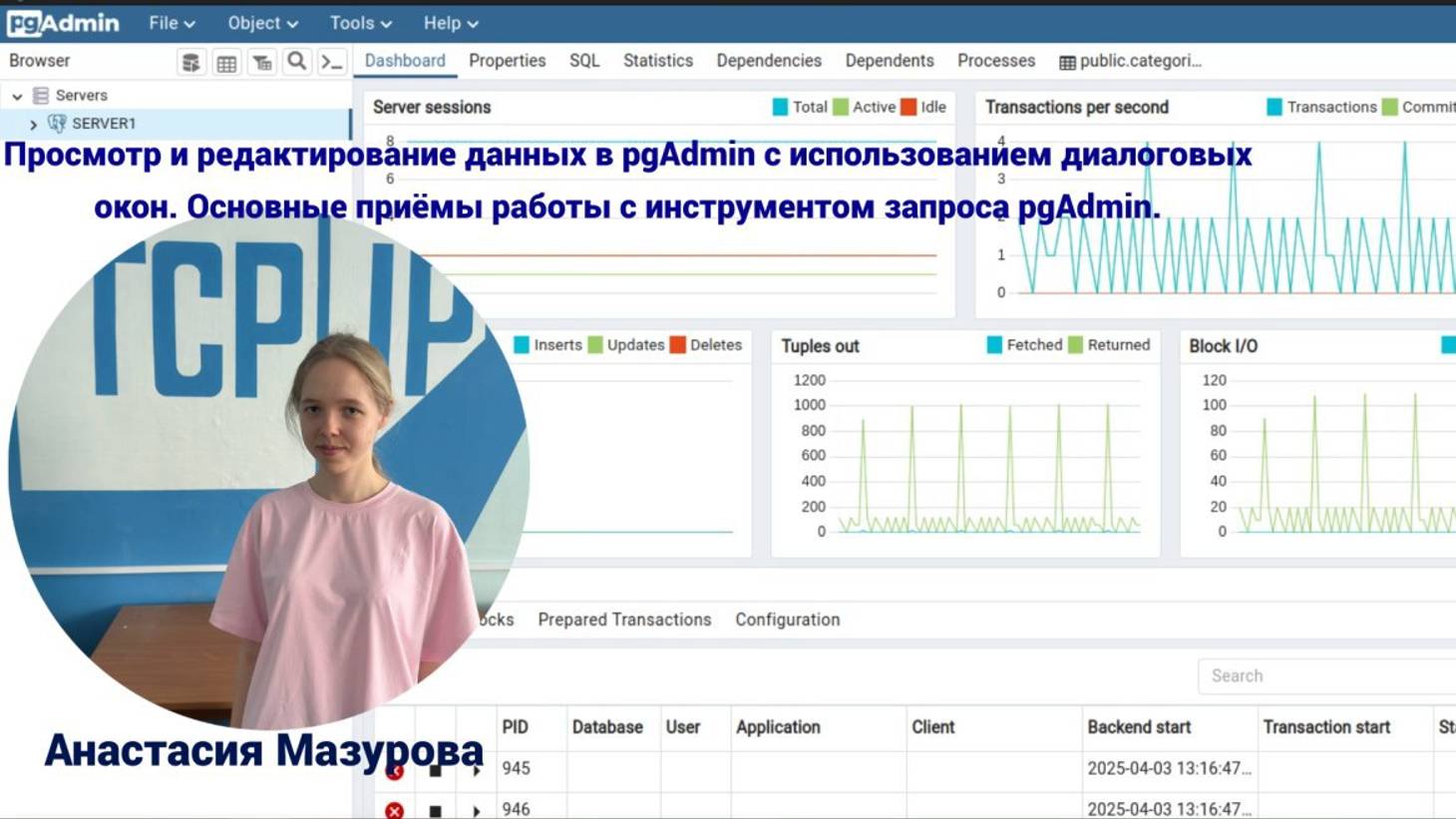Select the Servers tree item
This screenshot has width=1456, height=819.
81,96
